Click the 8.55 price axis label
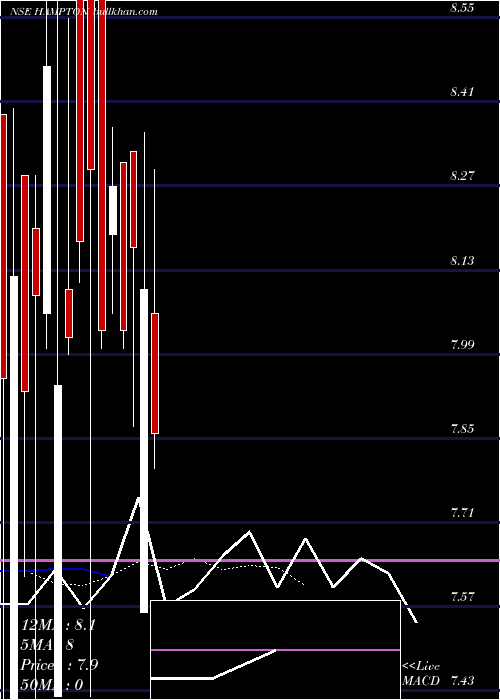Screen dimensions: 500x700 click(x=462, y=8)
